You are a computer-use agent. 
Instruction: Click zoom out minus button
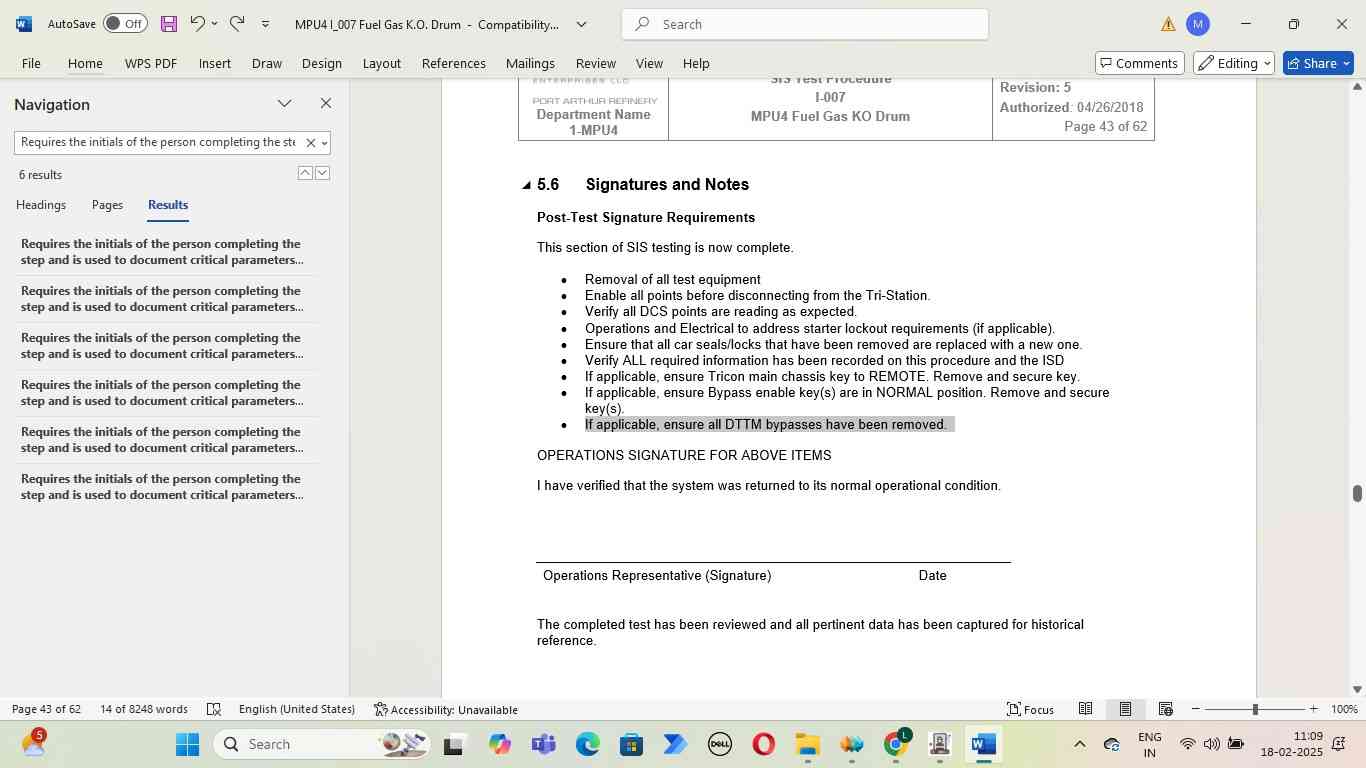[1195, 709]
